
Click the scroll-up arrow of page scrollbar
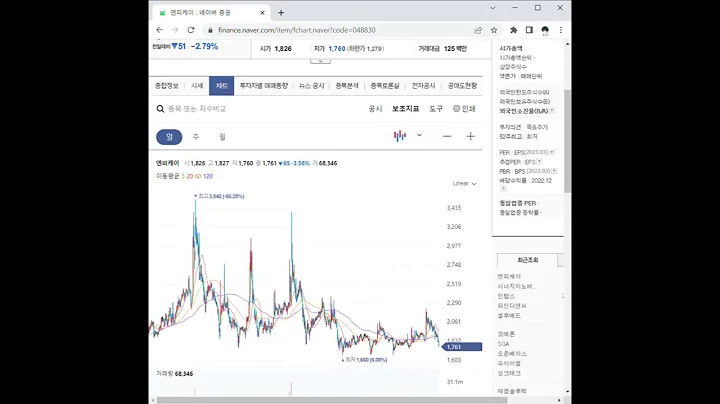[x=568, y=44]
